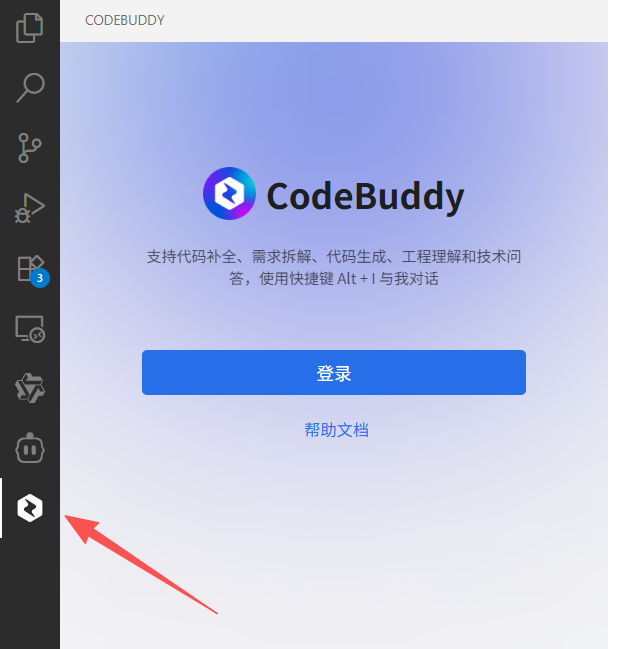This screenshot has height=649, width=621.
Task: Open the Run and Debug view
Action: pos(29,208)
